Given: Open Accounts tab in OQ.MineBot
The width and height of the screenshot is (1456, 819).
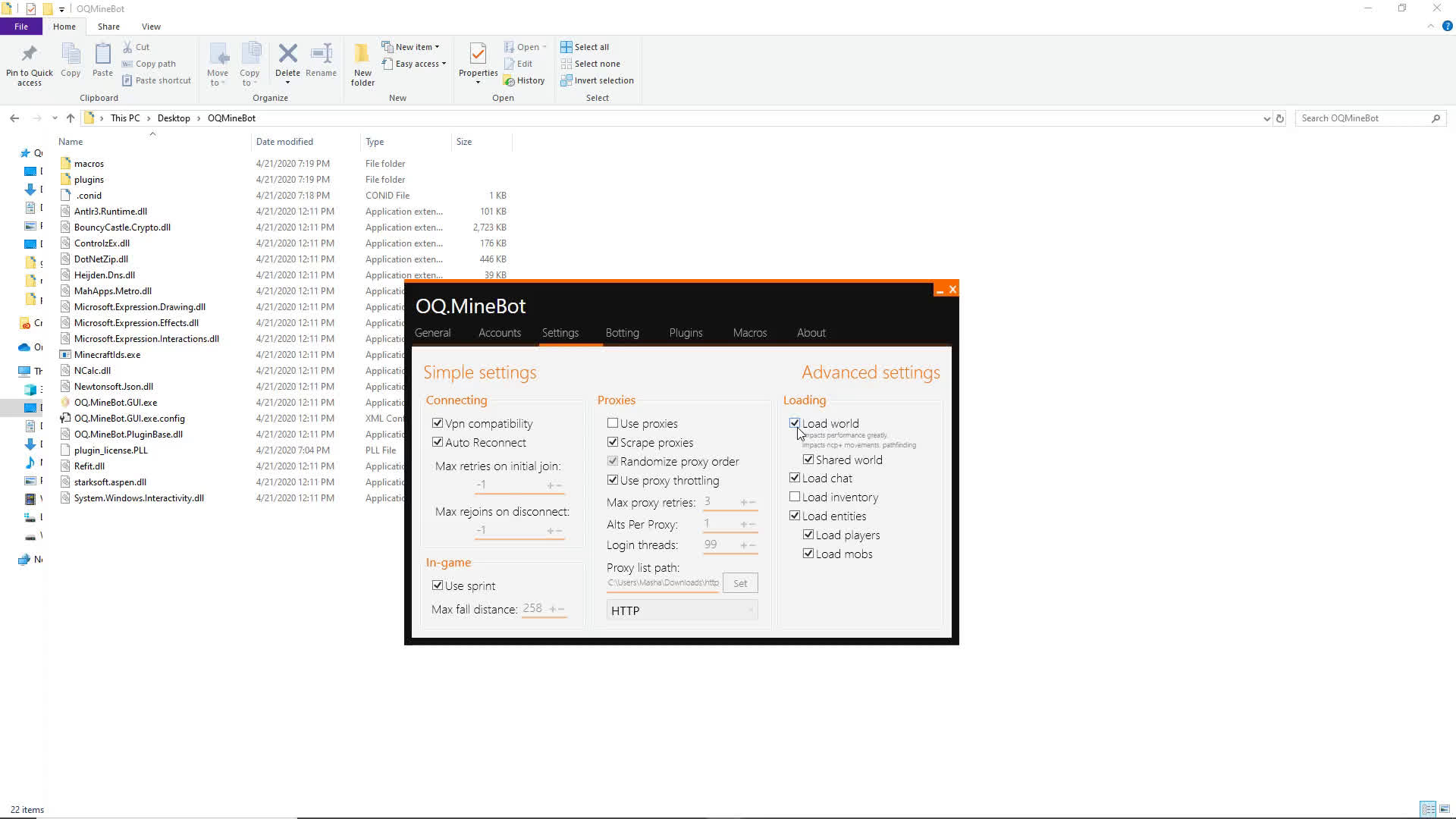Looking at the screenshot, I should point(499,333).
